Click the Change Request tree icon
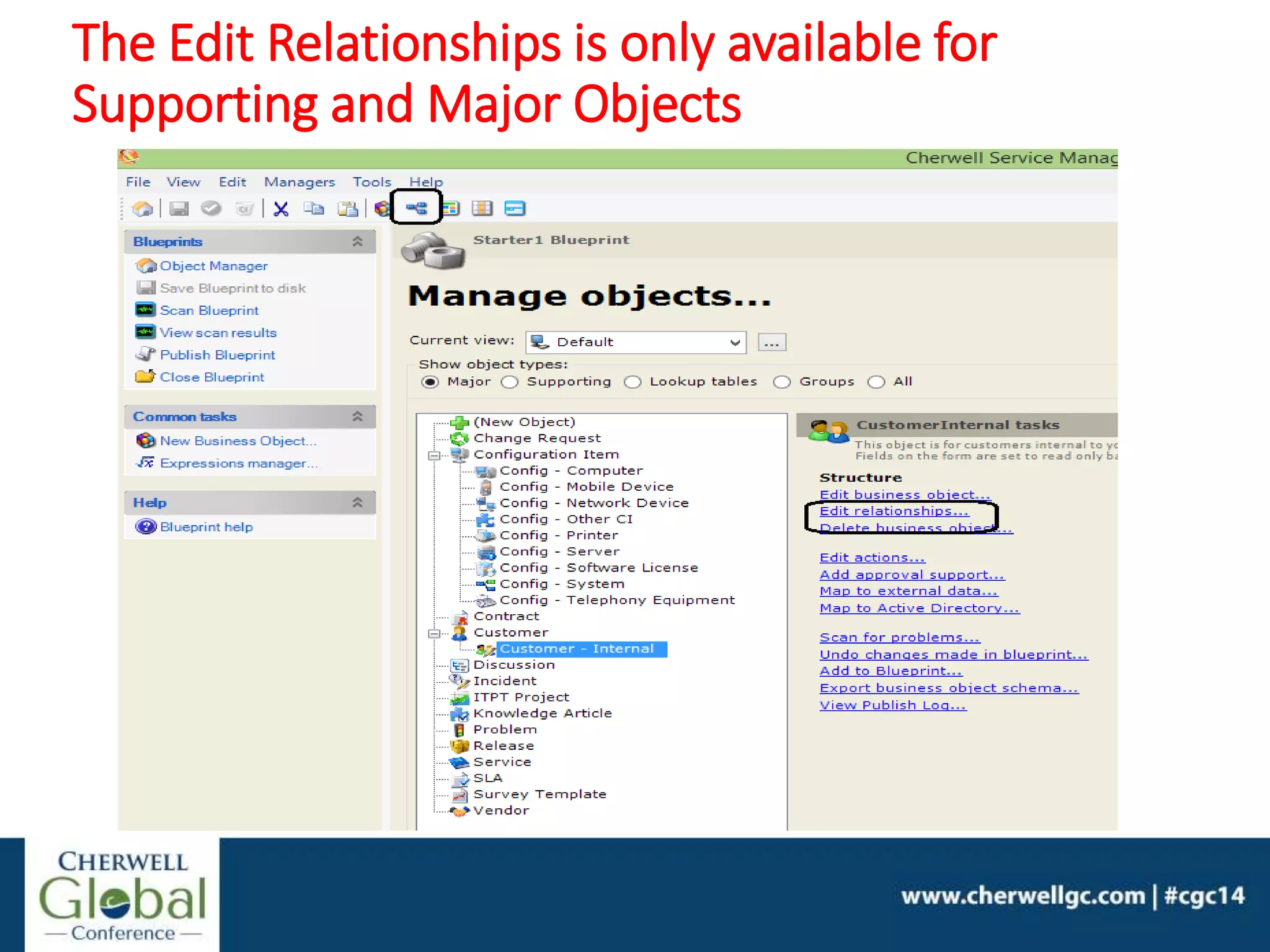The image size is (1270, 952). (x=460, y=439)
